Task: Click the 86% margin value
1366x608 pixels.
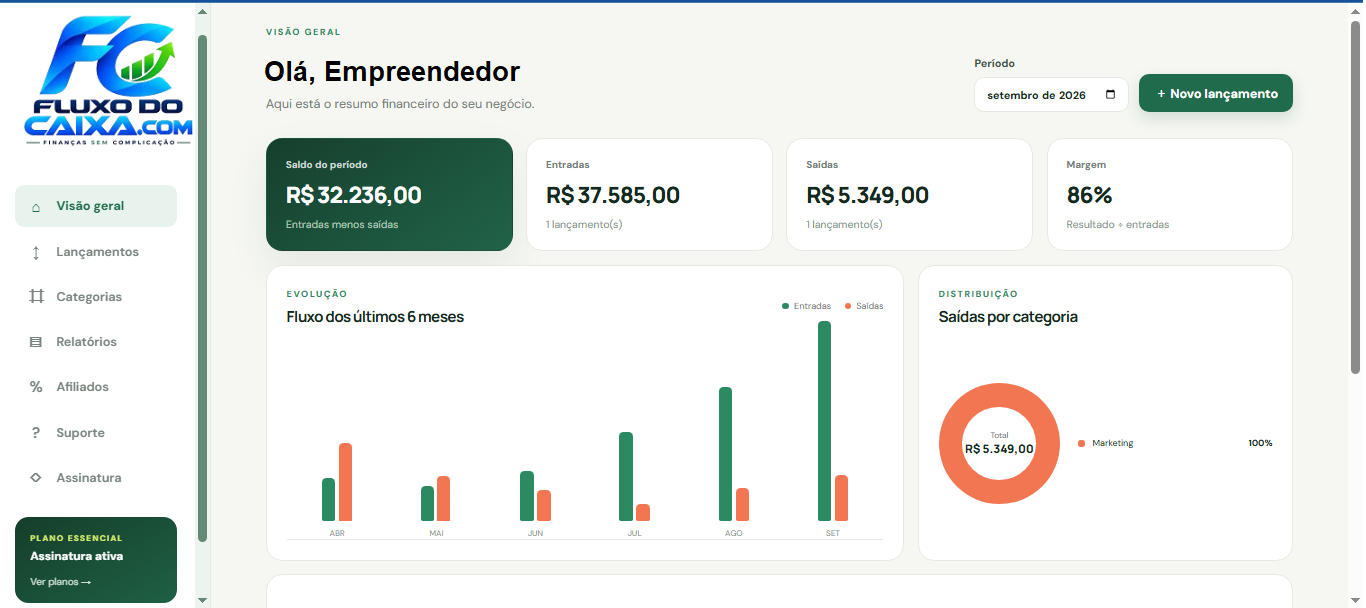Action: coord(1089,195)
